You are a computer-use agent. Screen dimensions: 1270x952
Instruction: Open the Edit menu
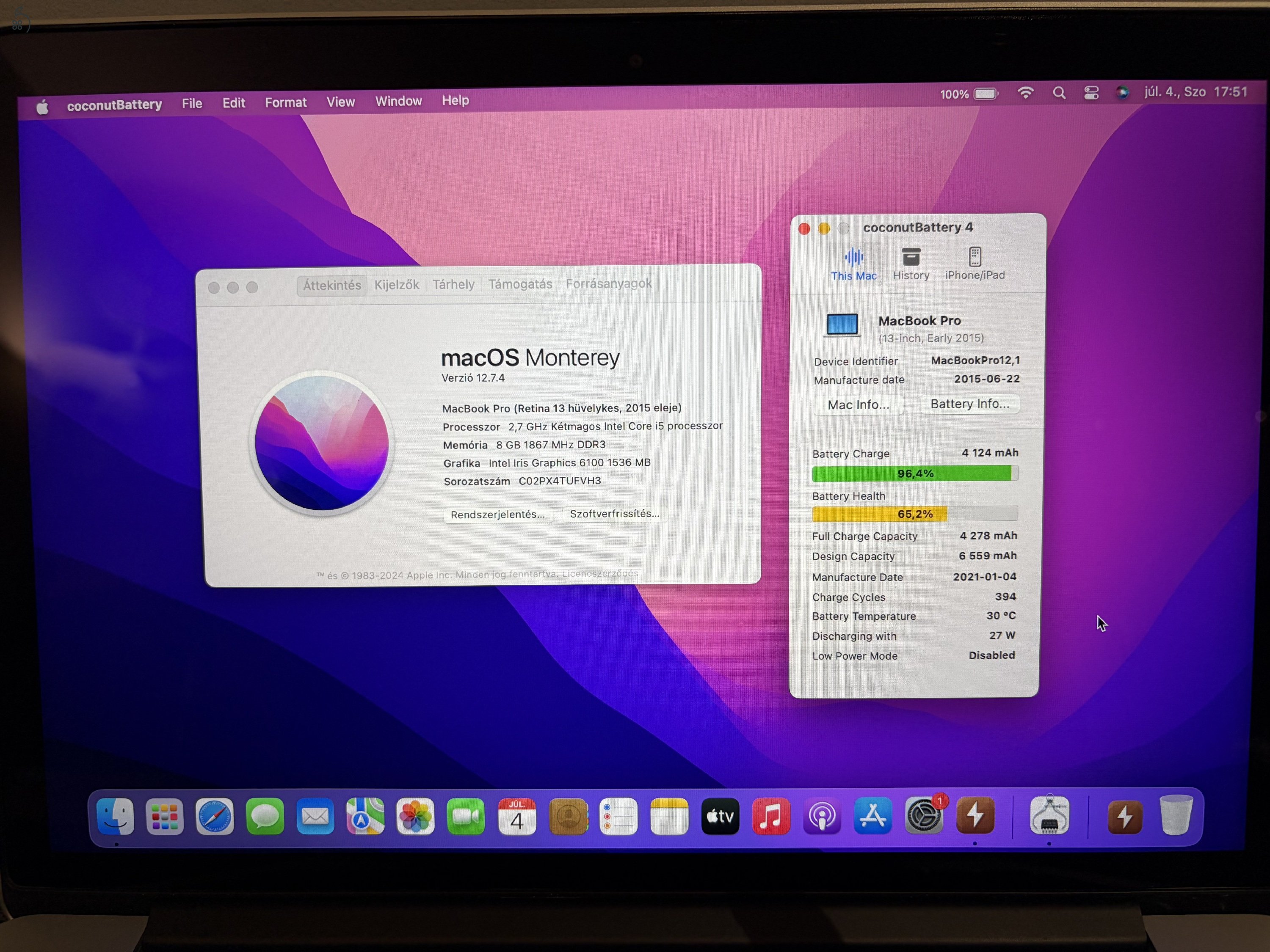(x=234, y=103)
